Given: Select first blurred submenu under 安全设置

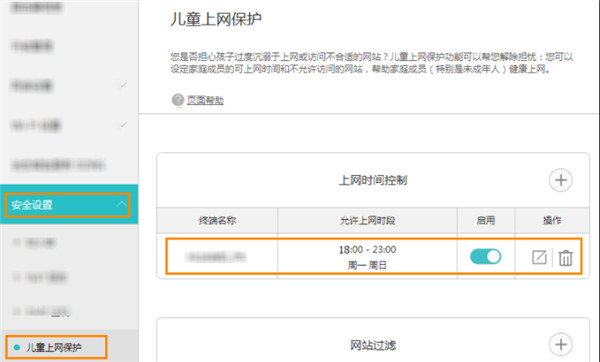Looking at the screenshot, I should click(40, 243).
